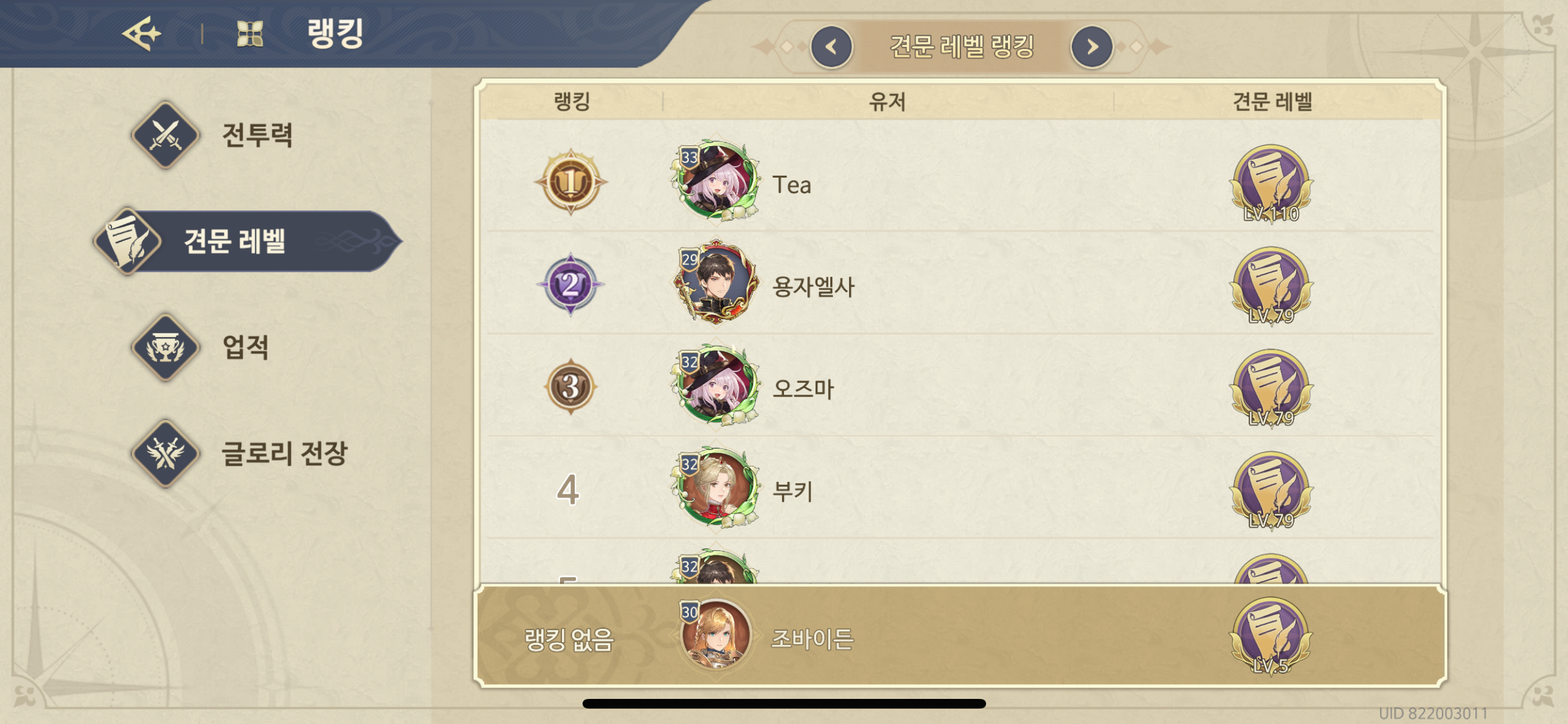Select the 글로리 전장 winged swords icon

(x=165, y=453)
